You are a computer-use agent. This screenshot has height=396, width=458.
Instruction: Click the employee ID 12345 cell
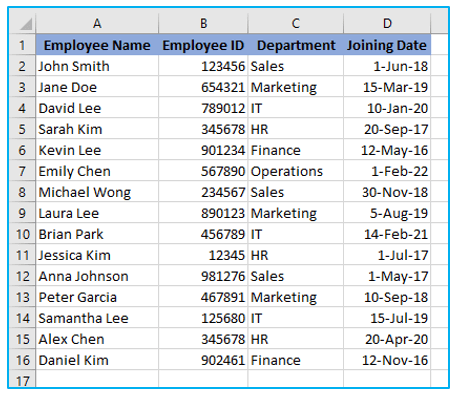click(x=203, y=255)
